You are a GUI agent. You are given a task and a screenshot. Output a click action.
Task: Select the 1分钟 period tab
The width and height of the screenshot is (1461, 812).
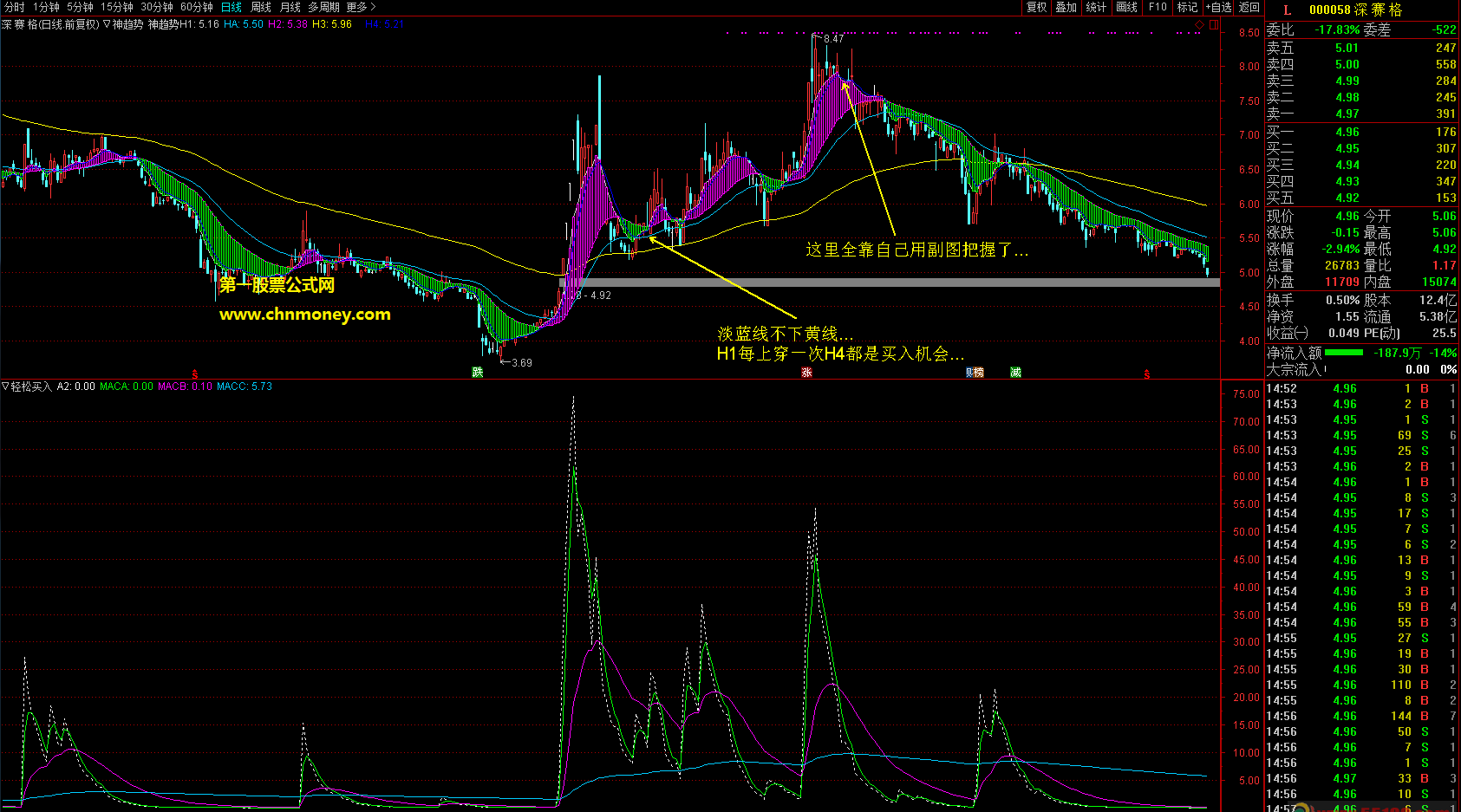46,7
